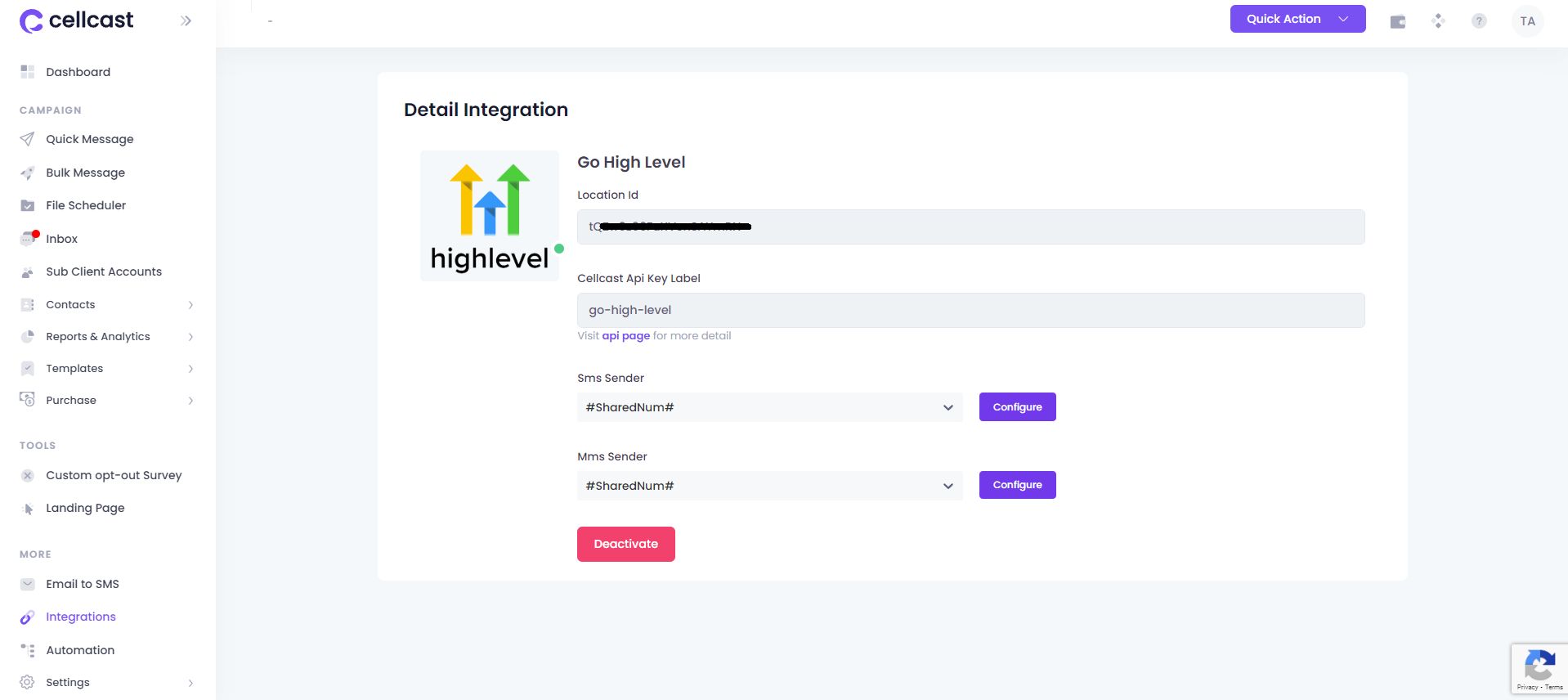Click the Inbox chat icon

point(28,239)
